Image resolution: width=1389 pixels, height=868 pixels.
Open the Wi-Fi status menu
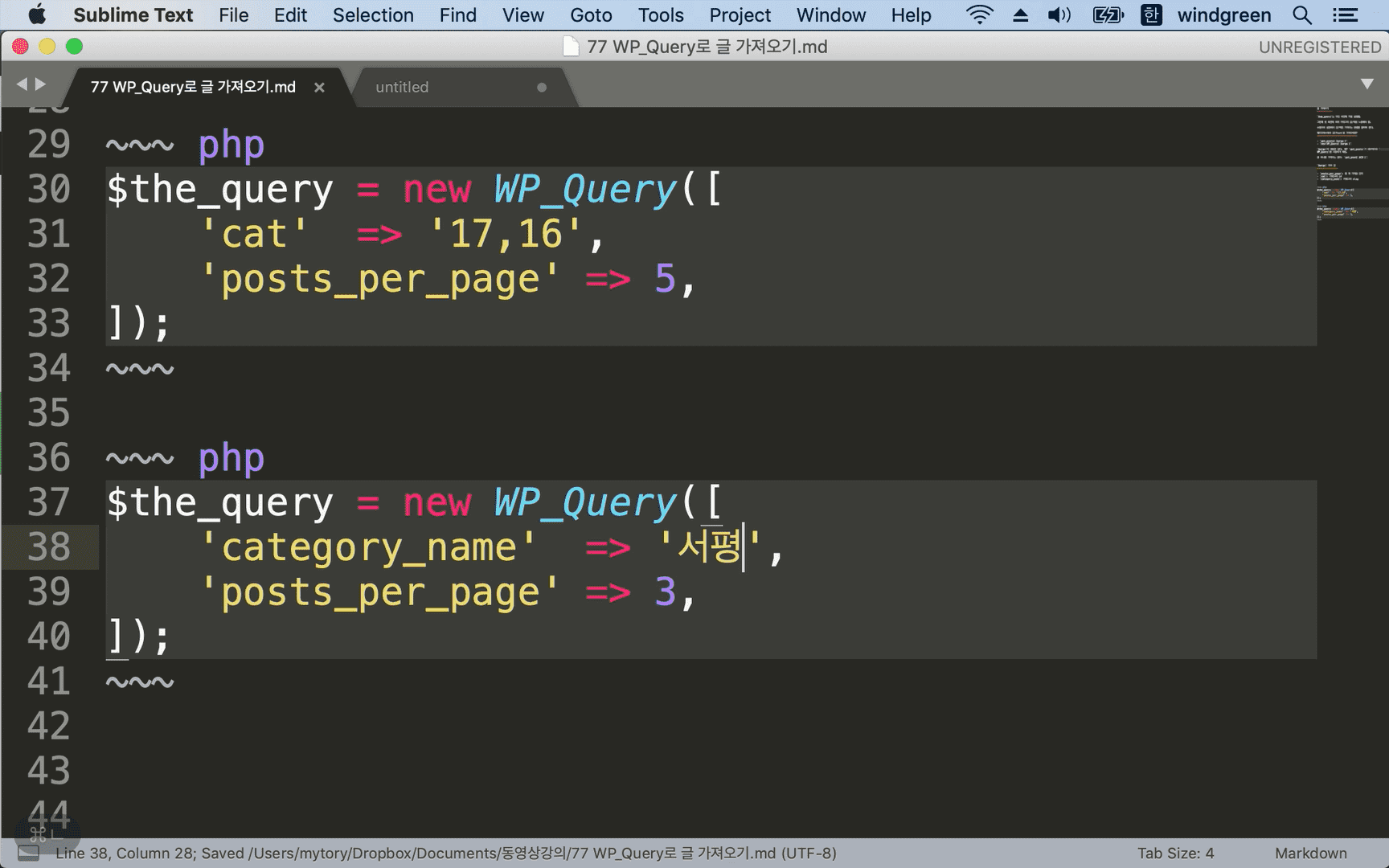tap(979, 15)
